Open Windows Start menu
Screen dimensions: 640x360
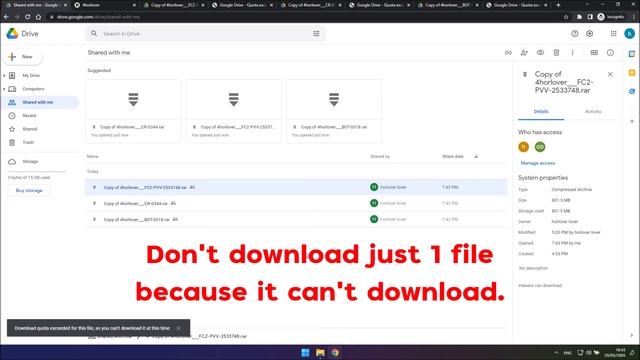click(x=305, y=353)
